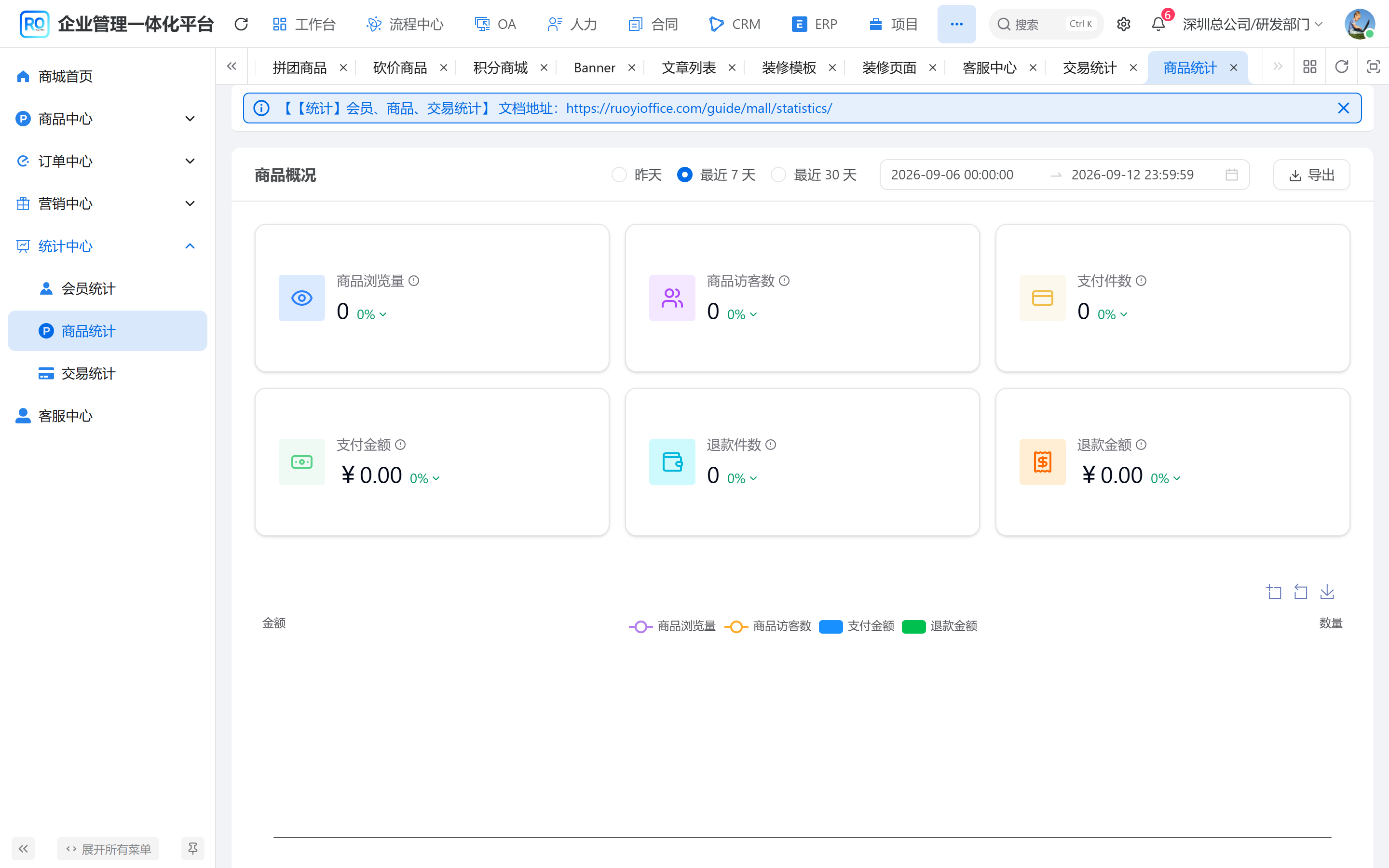Switch to the 交易统计 tab
The height and width of the screenshot is (868, 1389).
[1089, 68]
